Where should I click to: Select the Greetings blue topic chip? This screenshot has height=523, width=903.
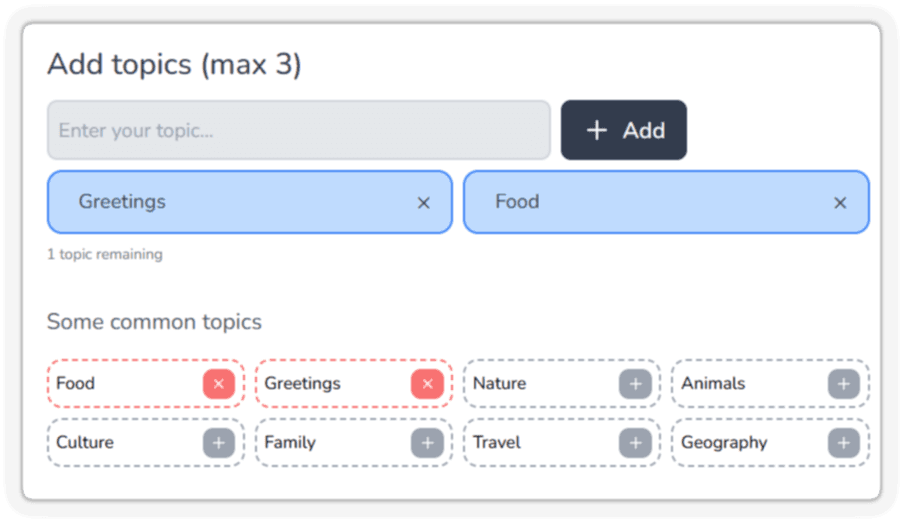tap(250, 202)
